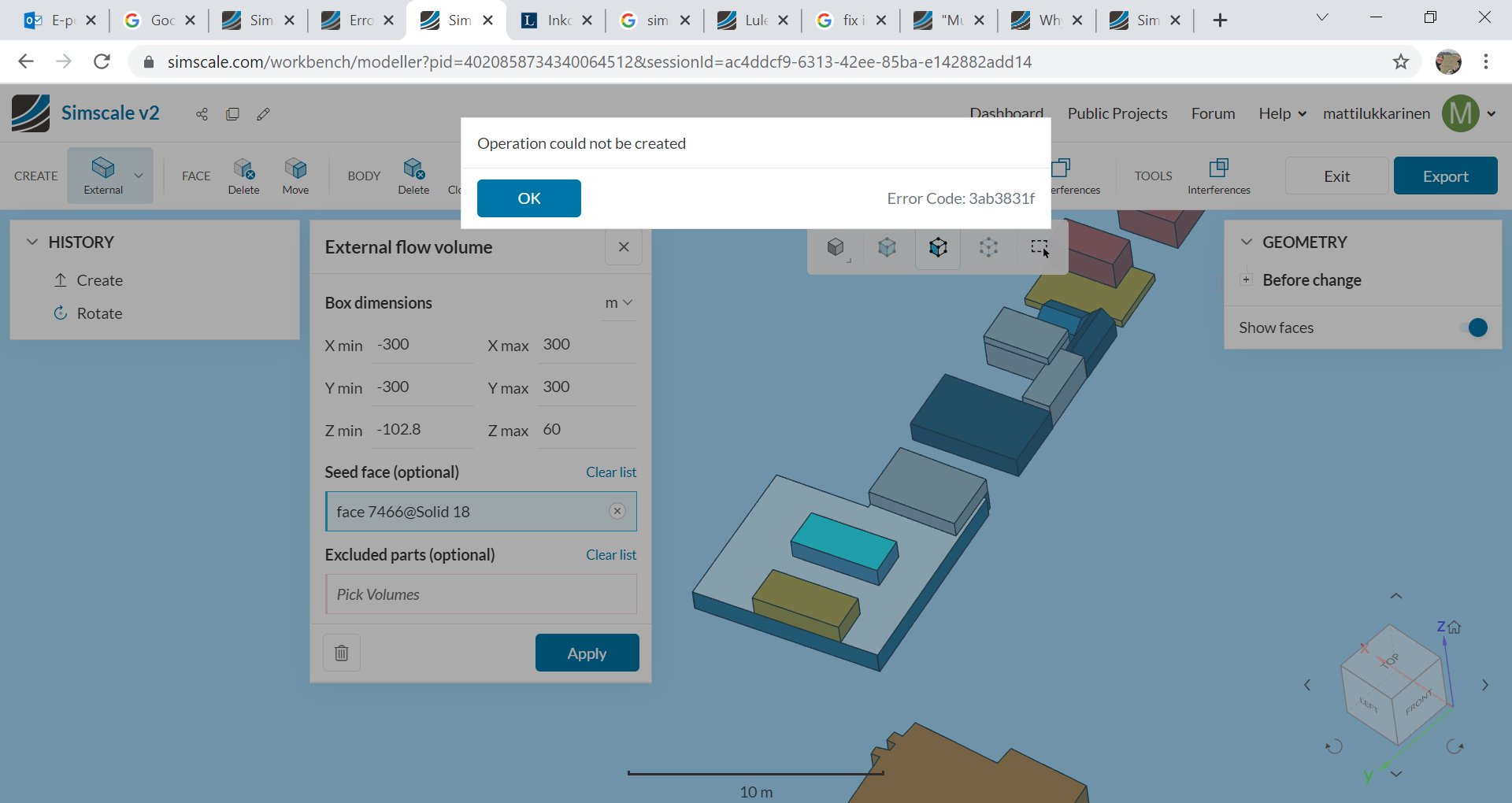Select the External flow volume tool

[103, 176]
